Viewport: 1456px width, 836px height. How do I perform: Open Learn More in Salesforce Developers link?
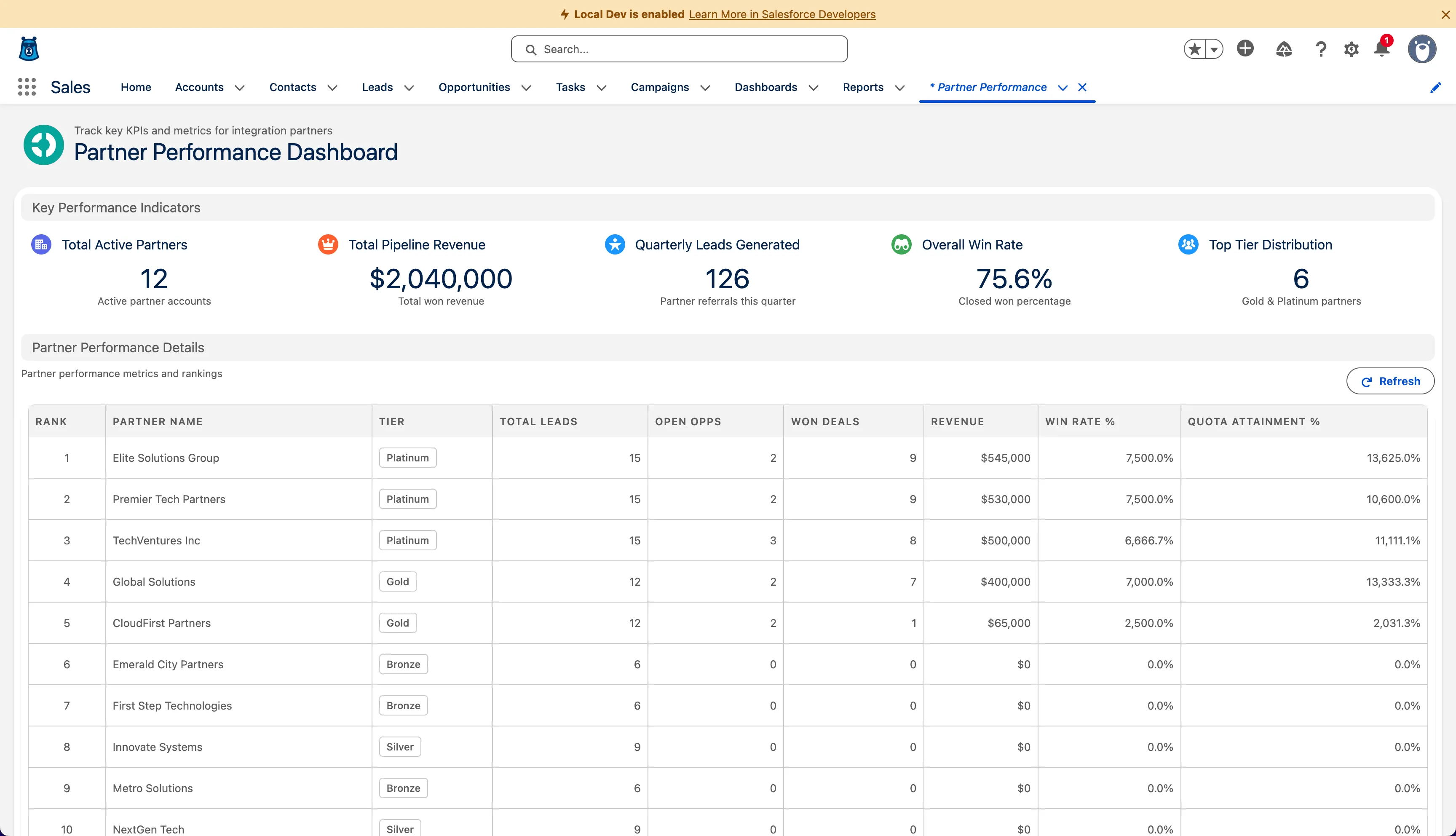782,14
